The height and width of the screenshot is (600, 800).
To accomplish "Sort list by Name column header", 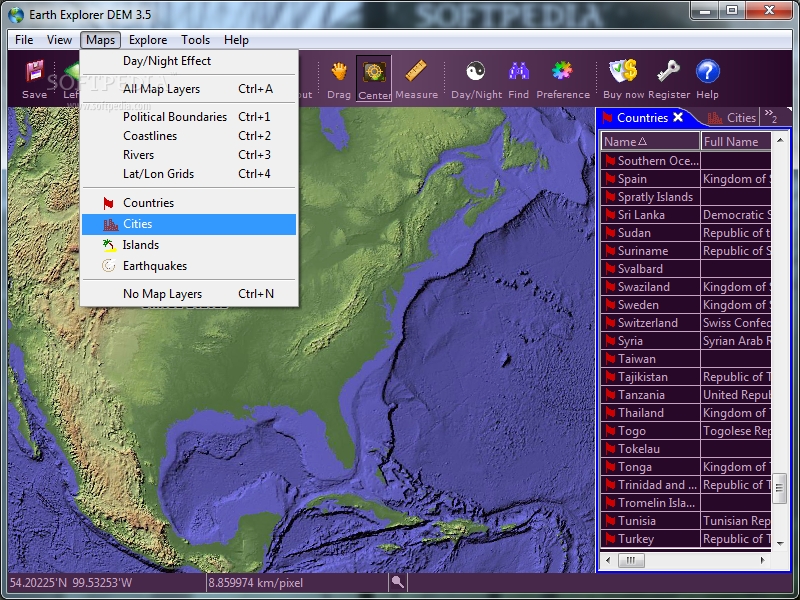I will [x=651, y=141].
